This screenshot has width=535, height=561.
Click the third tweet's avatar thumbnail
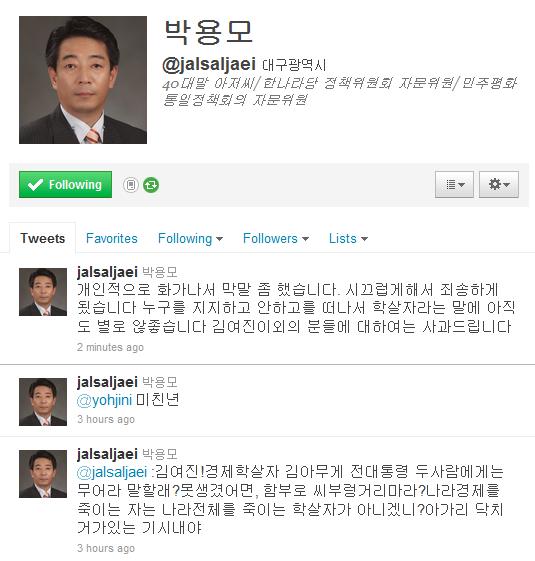[x=43, y=474]
